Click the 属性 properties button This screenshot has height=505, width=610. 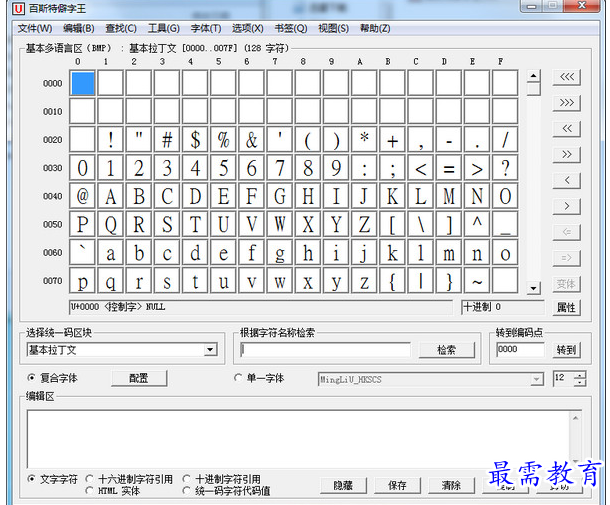pyautogui.click(x=567, y=307)
